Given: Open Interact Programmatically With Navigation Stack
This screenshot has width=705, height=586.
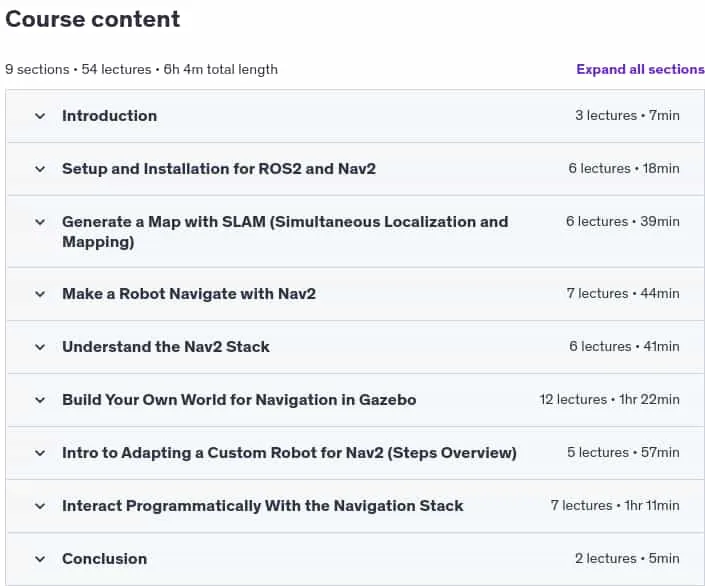Looking at the screenshot, I should click(x=263, y=505).
